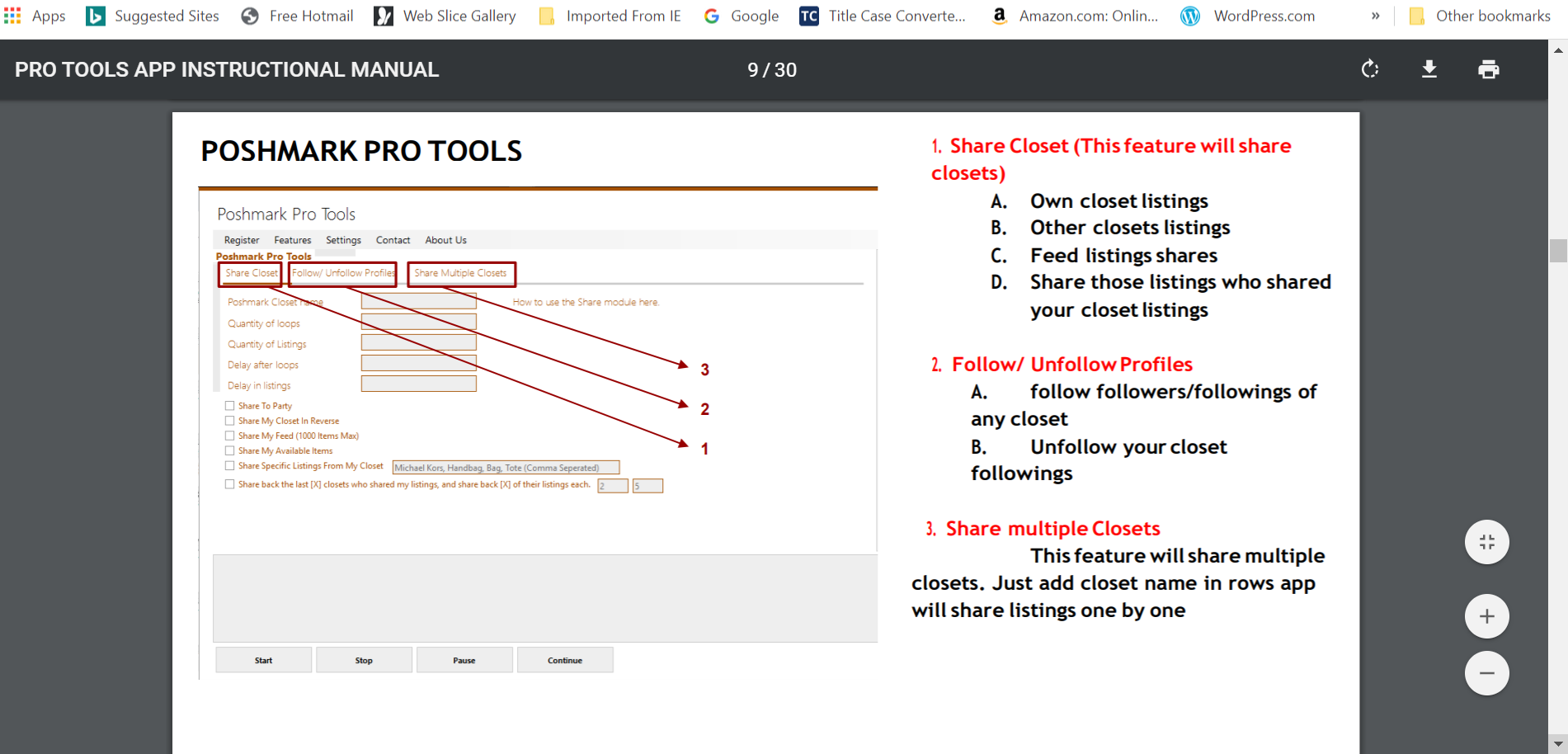The height and width of the screenshot is (754, 1568).
Task: Open 'How to use the Share module here' link
Action: 586,302
